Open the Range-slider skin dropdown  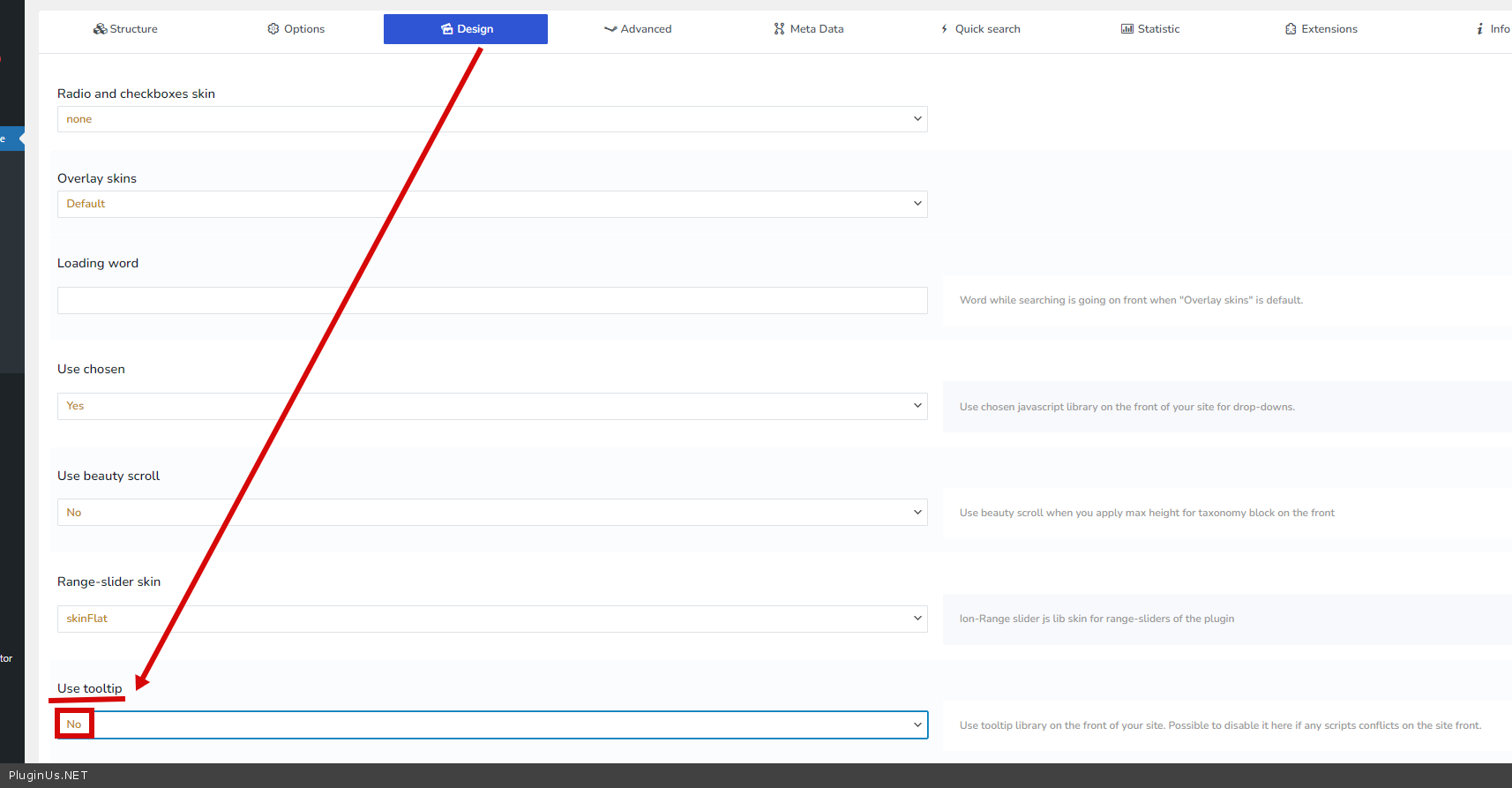(x=491, y=619)
